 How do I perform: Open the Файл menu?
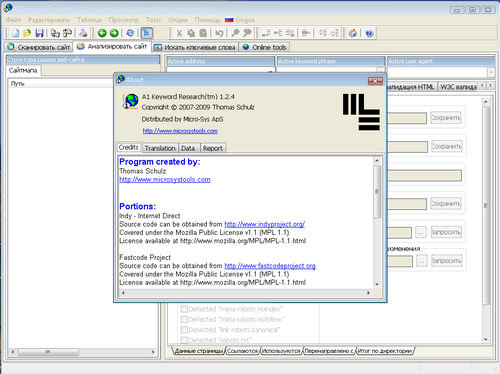click(13, 20)
